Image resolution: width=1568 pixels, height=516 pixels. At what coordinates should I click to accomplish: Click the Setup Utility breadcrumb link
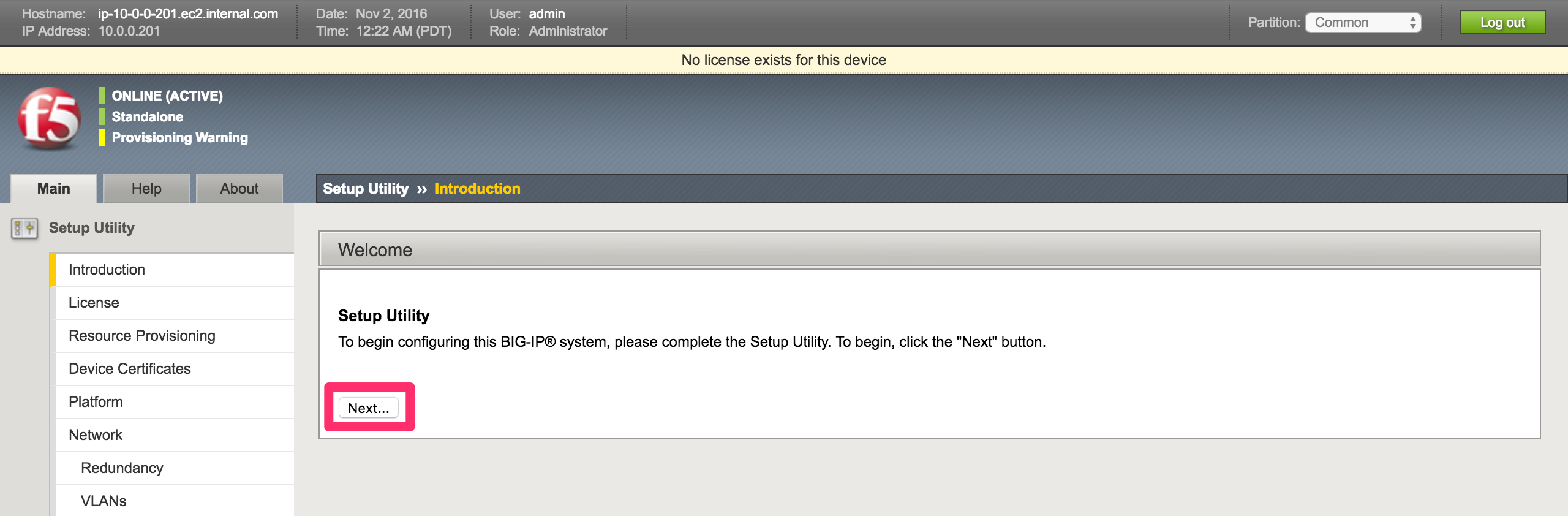click(366, 189)
